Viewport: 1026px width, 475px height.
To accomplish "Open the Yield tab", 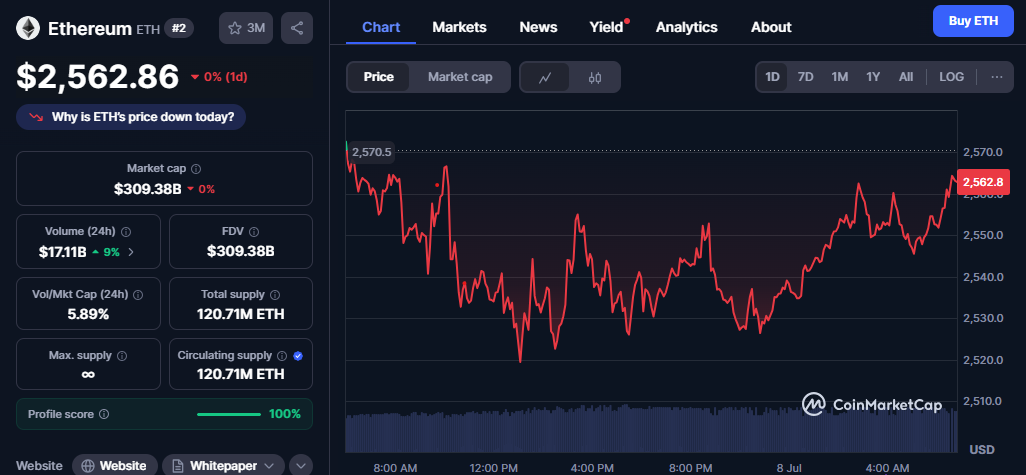I will pyautogui.click(x=607, y=27).
